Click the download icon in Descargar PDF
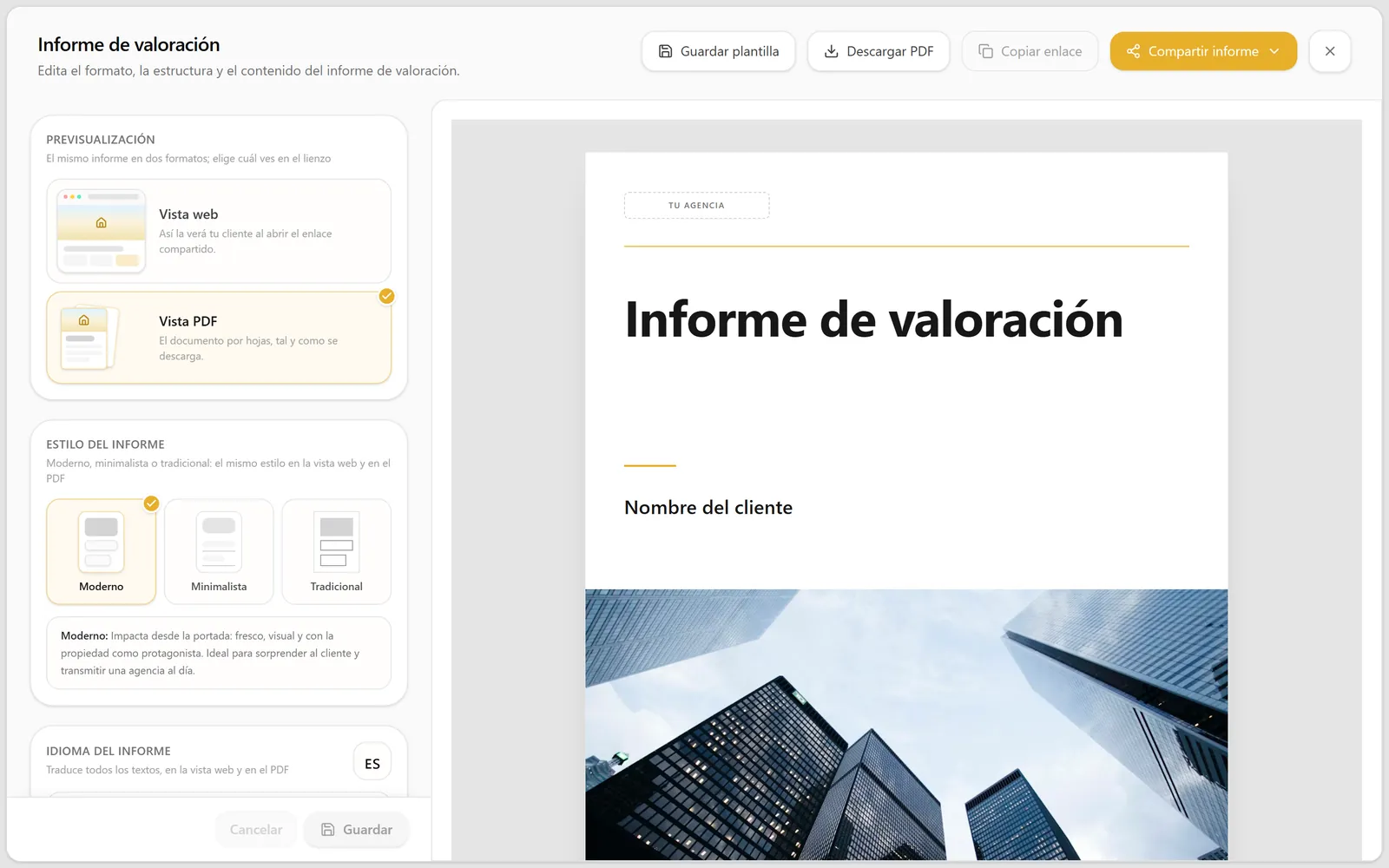This screenshot has width=1389, height=868. pos(831,51)
